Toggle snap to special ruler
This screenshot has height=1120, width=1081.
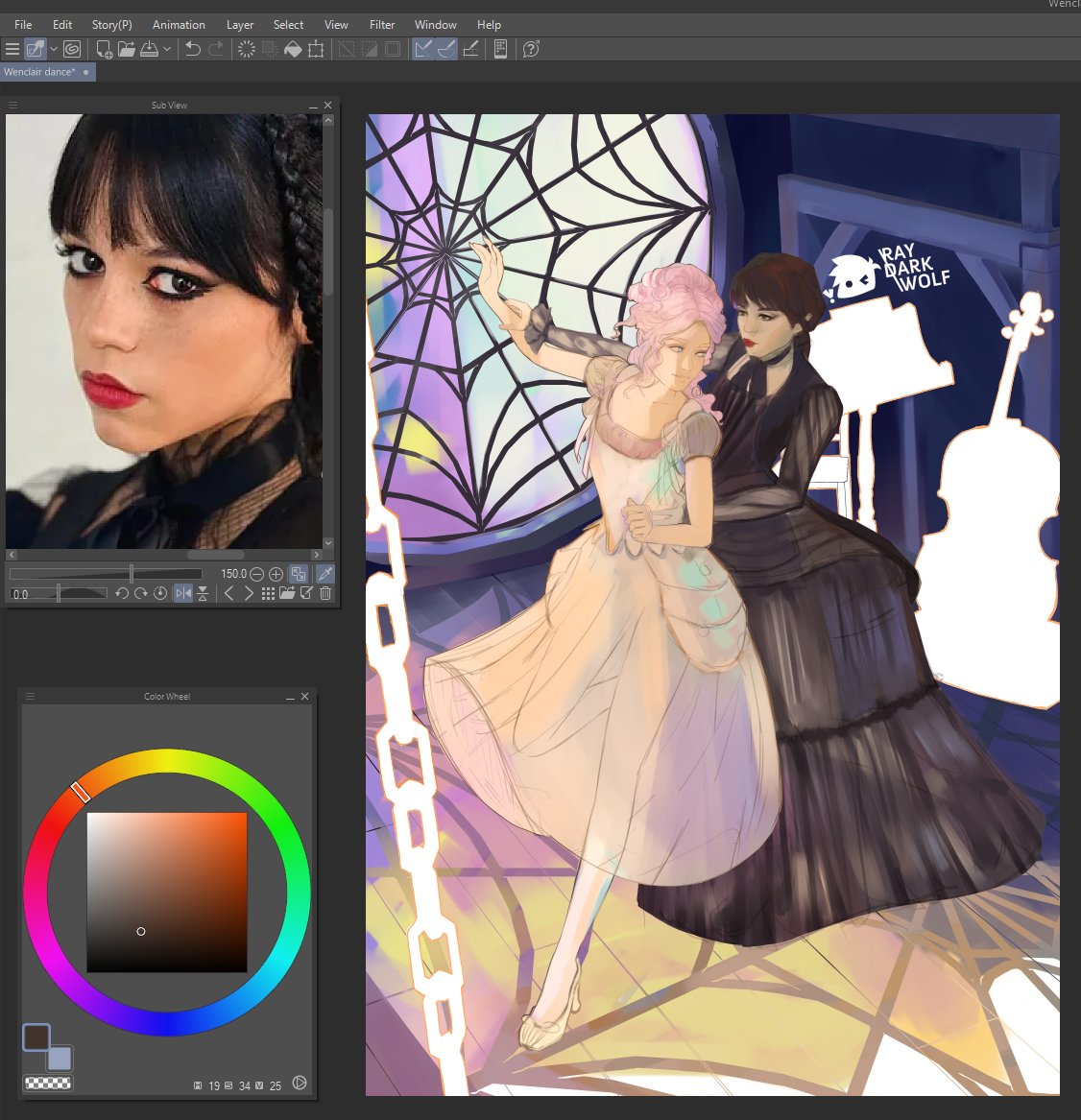446,49
